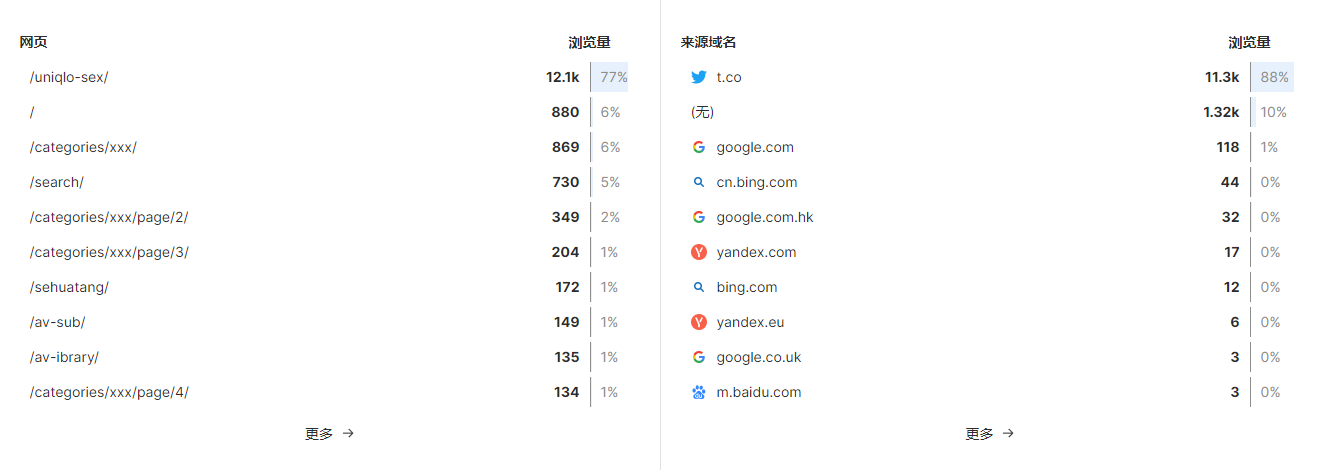Open the /av-sub/ page entry

tap(58, 322)
